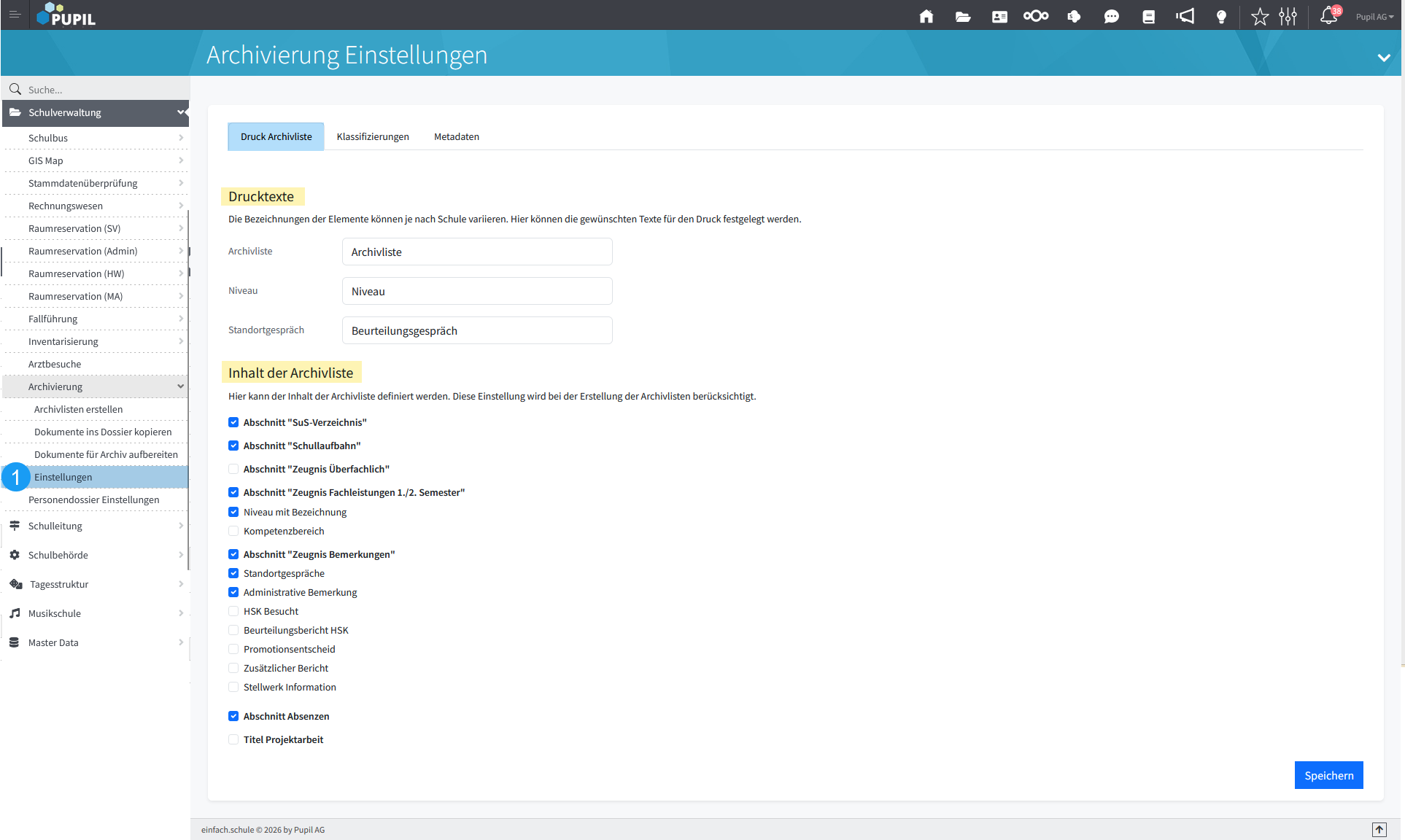Viewport: 1405px width, 840px height.
Task: Open the Nextcloud icon in top bar
Action: pos(1035,16)
